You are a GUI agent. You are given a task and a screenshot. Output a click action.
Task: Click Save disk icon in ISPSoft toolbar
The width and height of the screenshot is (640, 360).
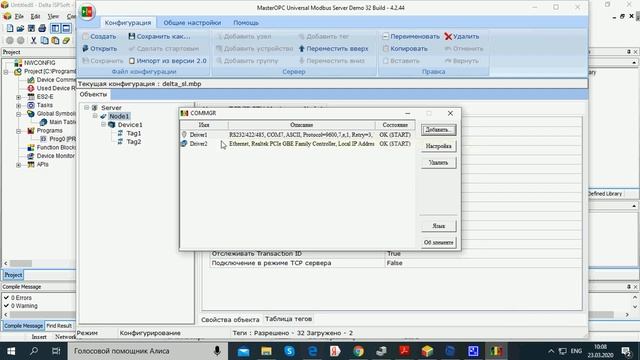(x=31, y=28)
